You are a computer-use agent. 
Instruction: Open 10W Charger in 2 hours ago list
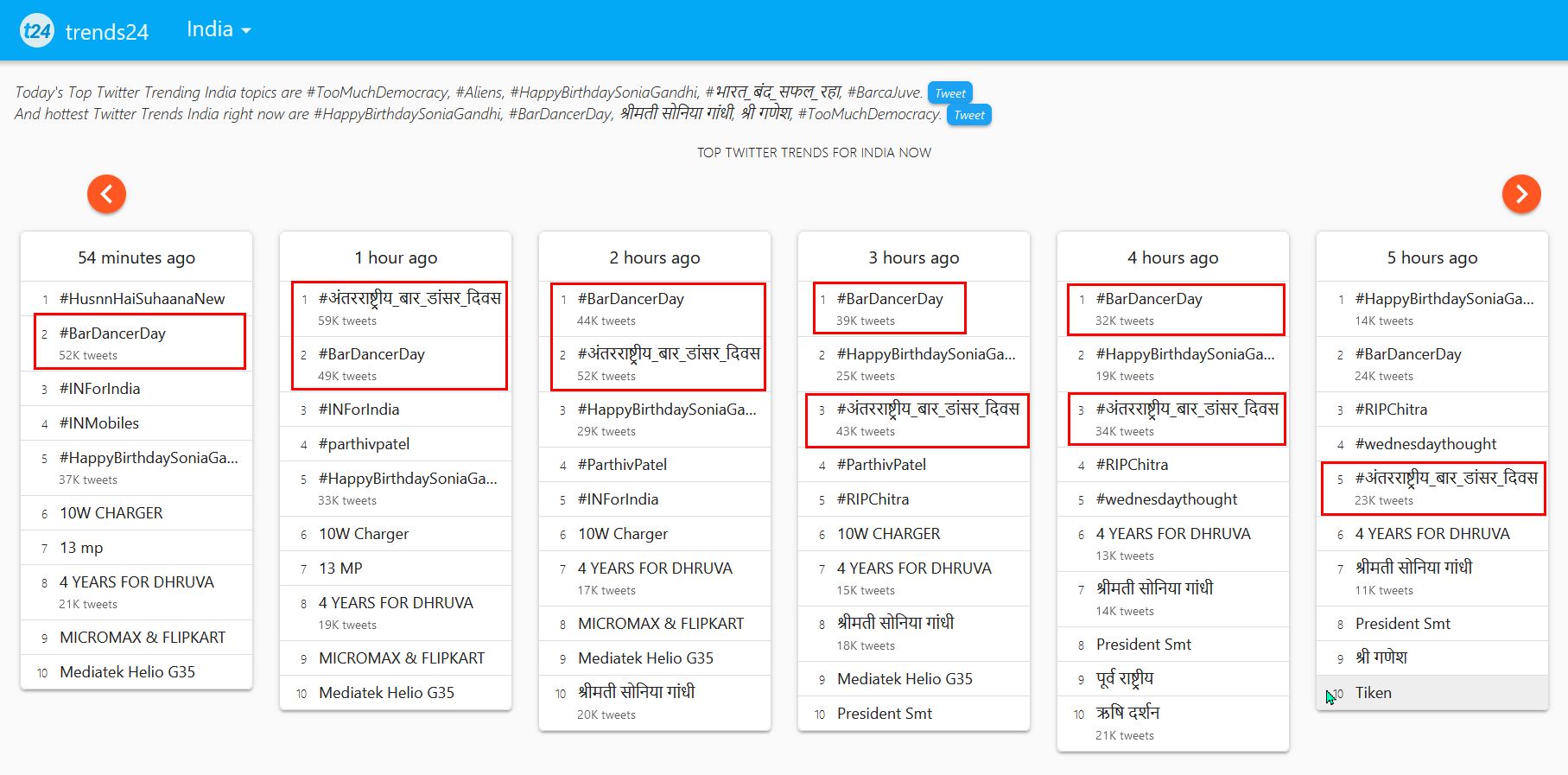click(623, 534)
